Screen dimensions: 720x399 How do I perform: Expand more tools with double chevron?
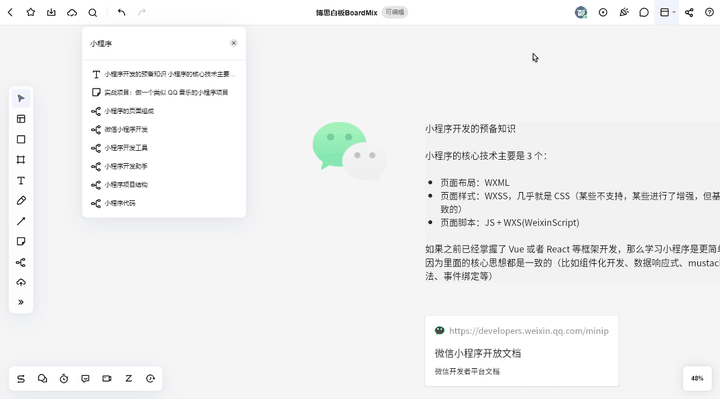click(21, 302)
